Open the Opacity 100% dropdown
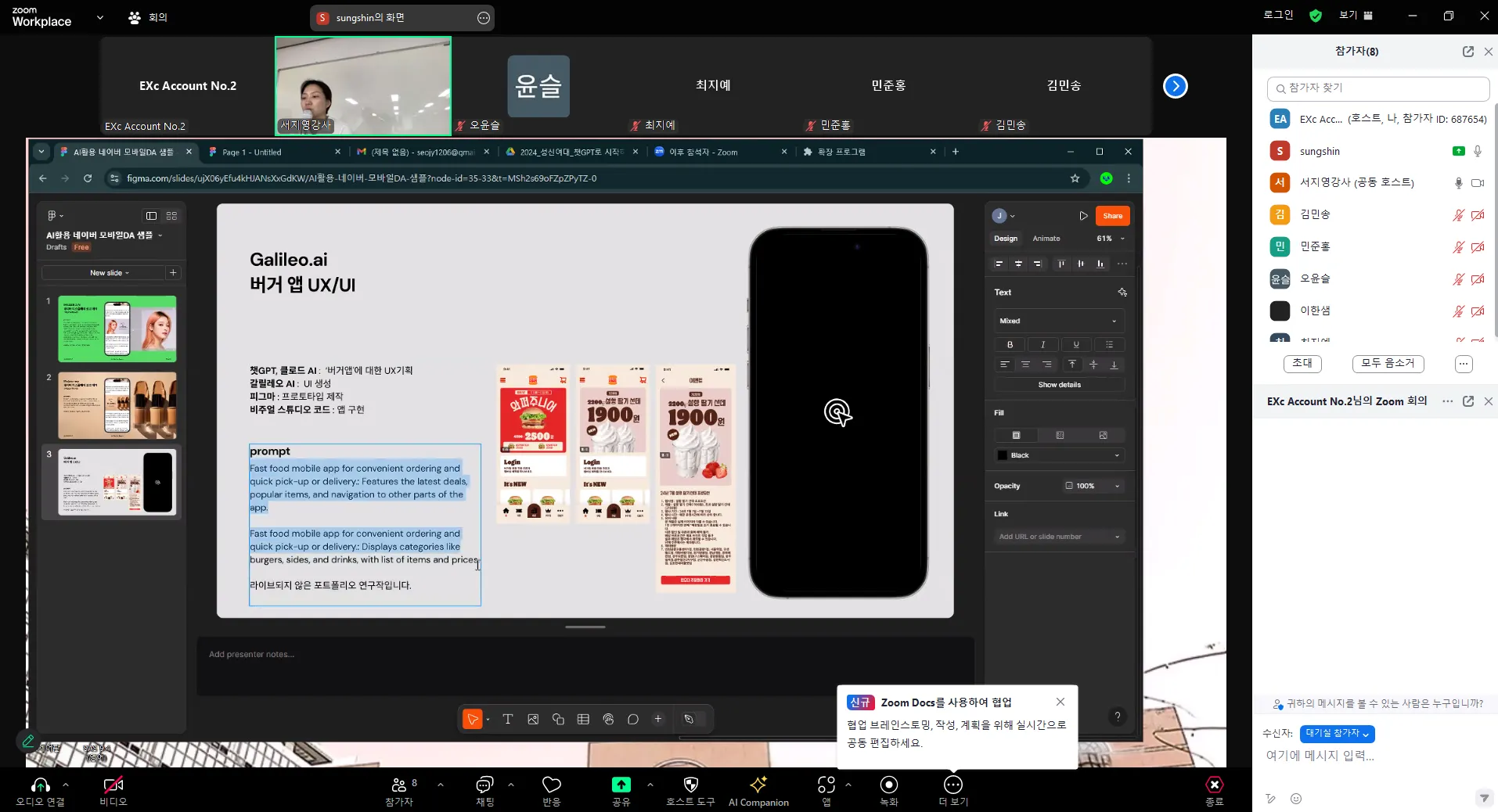 point(1093,486)
